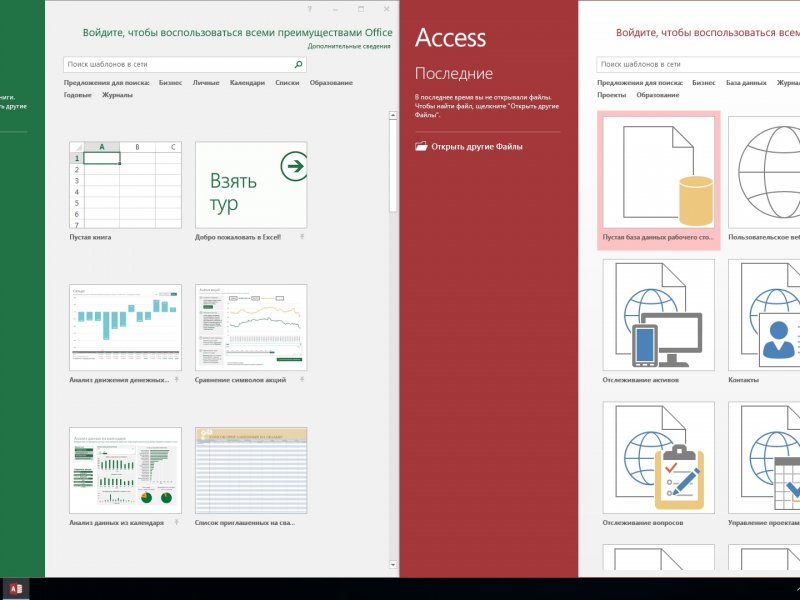Search Access templates for Образование

click(658, 95)
